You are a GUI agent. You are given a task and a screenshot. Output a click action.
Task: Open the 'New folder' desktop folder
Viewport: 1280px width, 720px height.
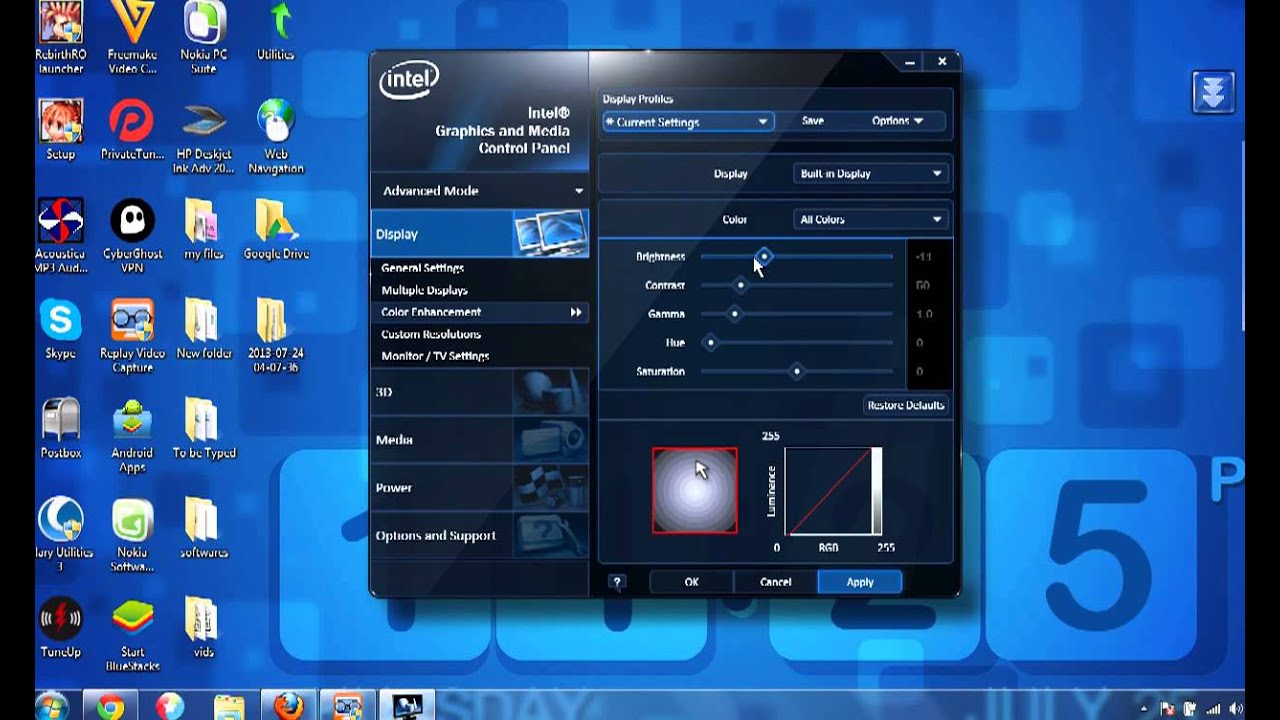click(x=204, y=329)
